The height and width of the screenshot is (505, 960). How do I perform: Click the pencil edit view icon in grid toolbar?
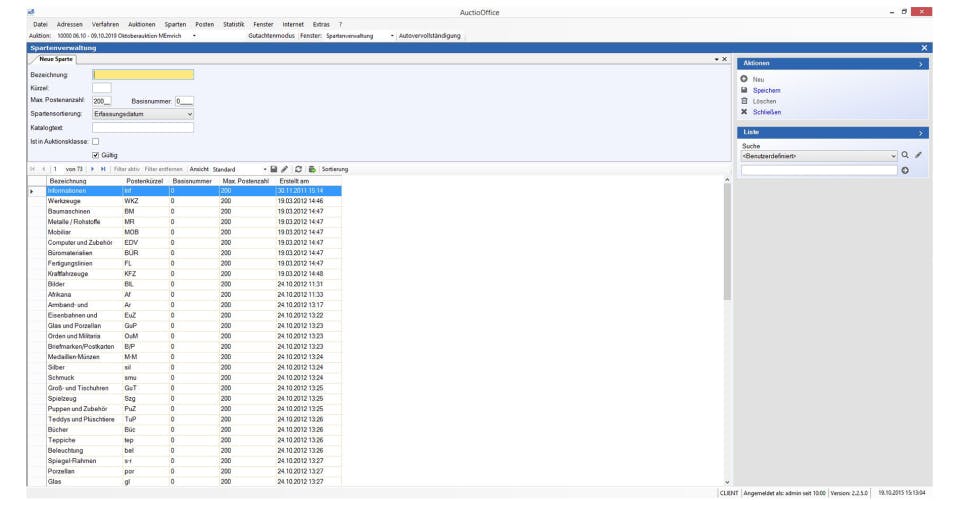click(x=284, y=169)
